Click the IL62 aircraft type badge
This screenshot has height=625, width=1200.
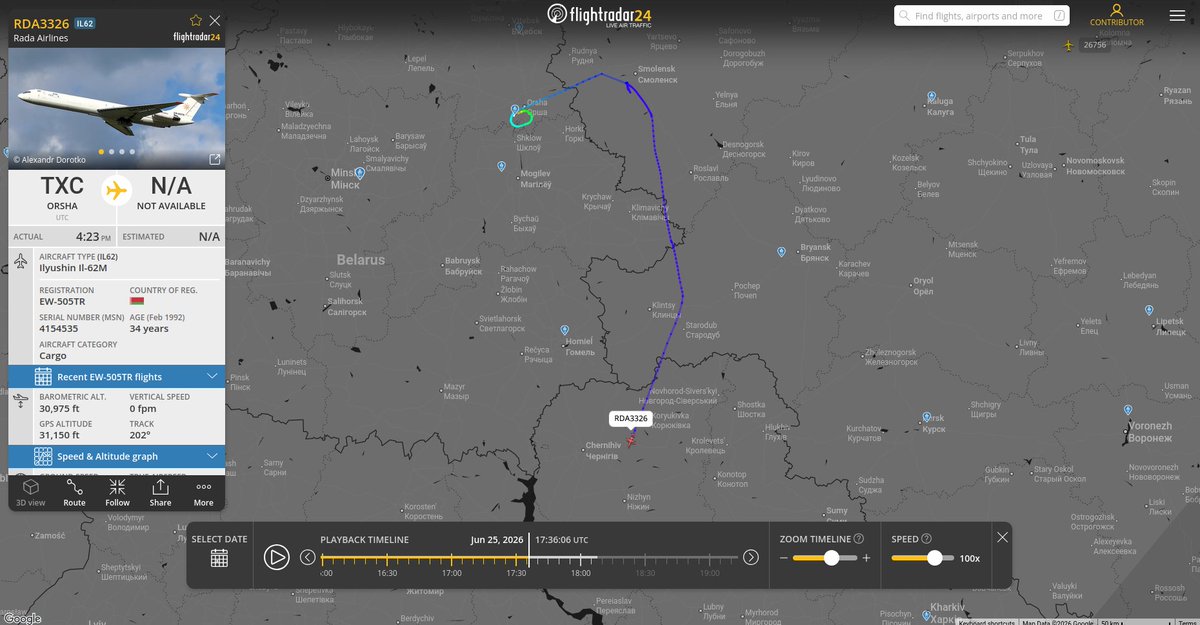pyautogui.click(x=84, y=22)
